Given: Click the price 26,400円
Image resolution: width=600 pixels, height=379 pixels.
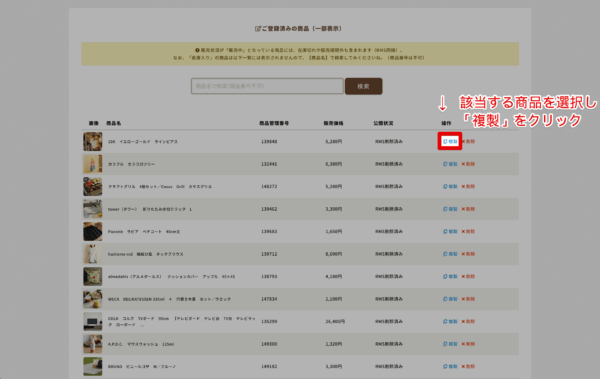Looking at the screenshot, I should pyautogui.click(x=335, y=322).
